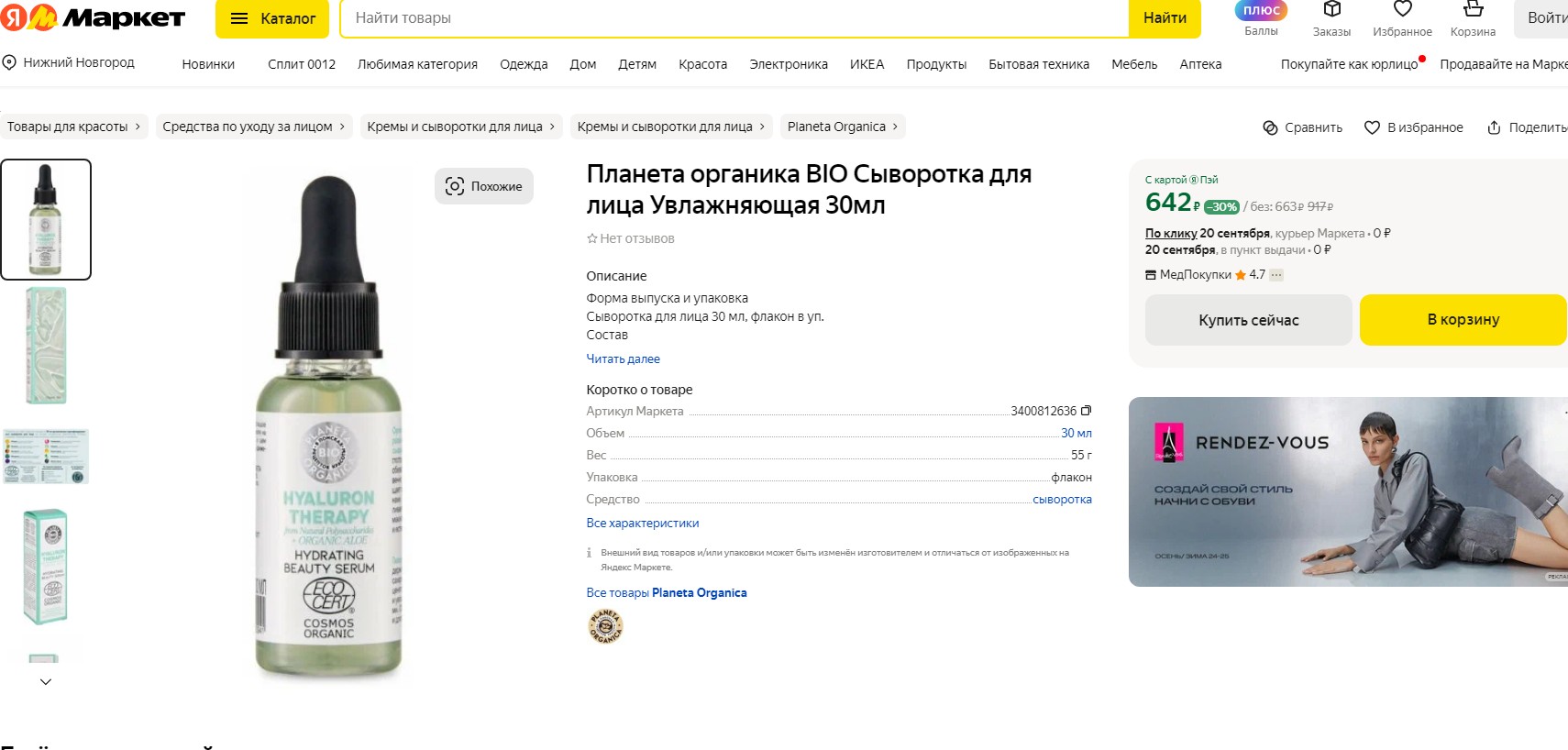The image size is (1568, 750).
Task: Open the Новинки menu item
Action: 208,64
